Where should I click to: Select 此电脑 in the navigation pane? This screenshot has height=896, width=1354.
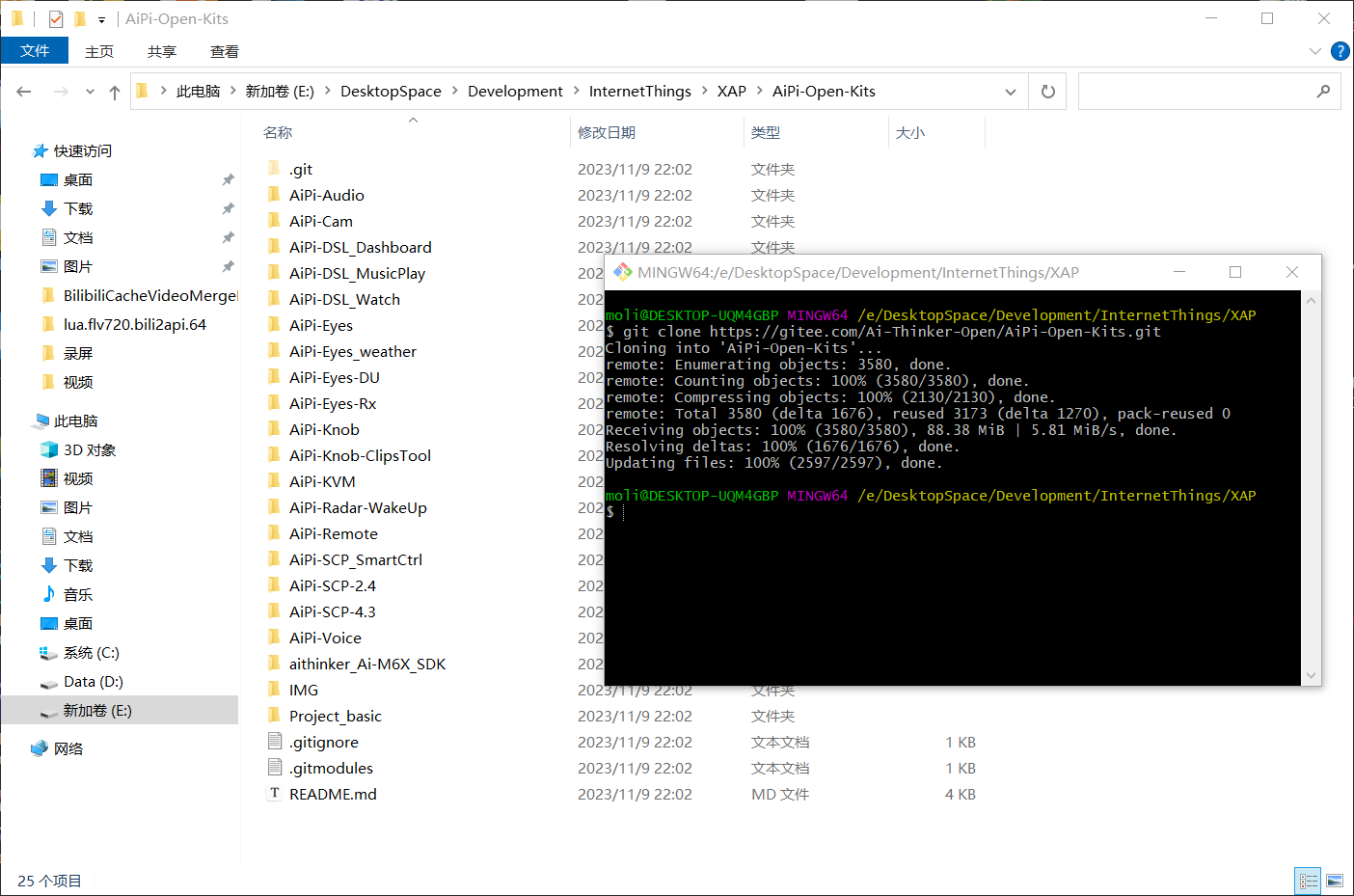click(76, 421)
